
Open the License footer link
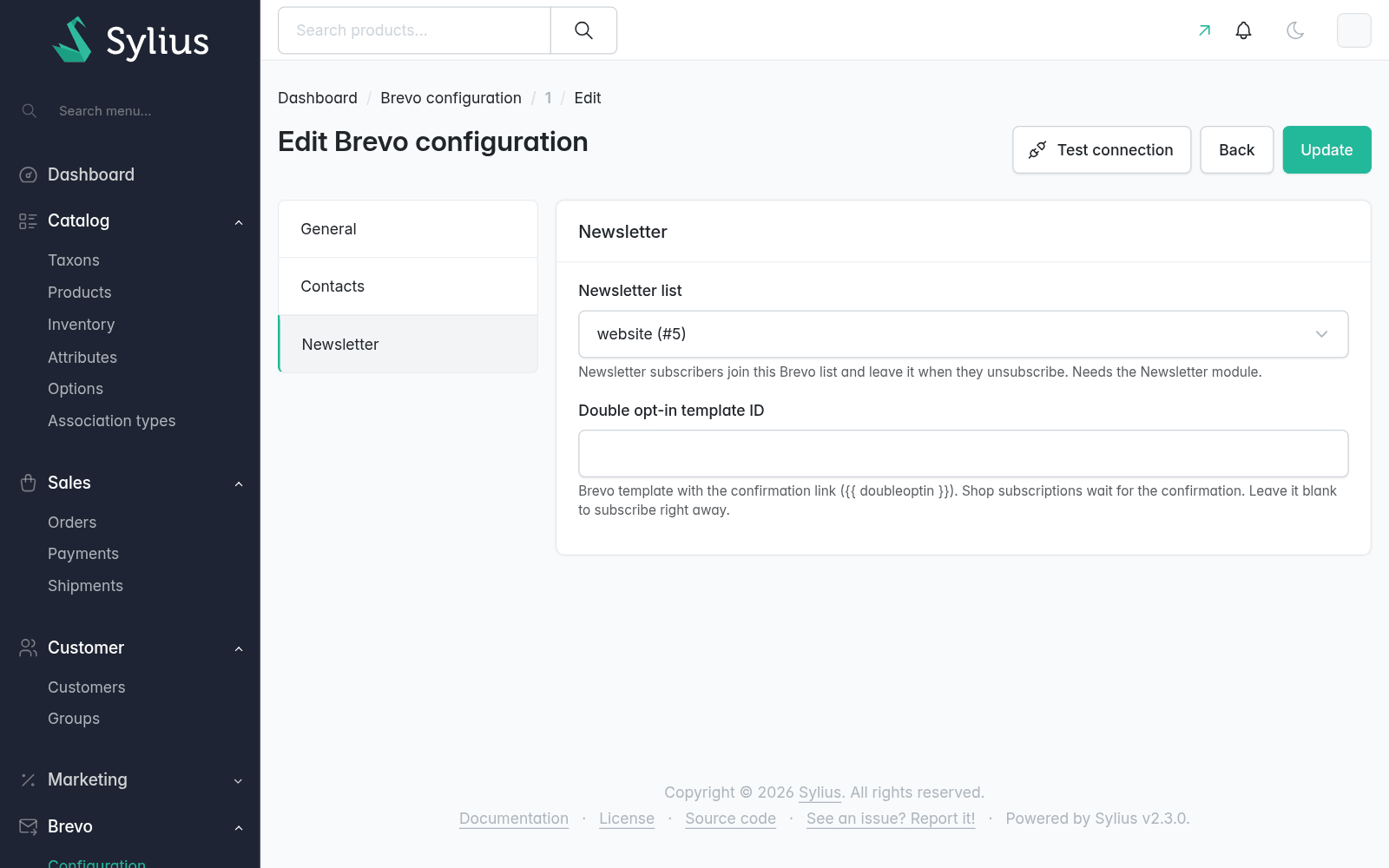pyautogui.click(x=627, y=819)
